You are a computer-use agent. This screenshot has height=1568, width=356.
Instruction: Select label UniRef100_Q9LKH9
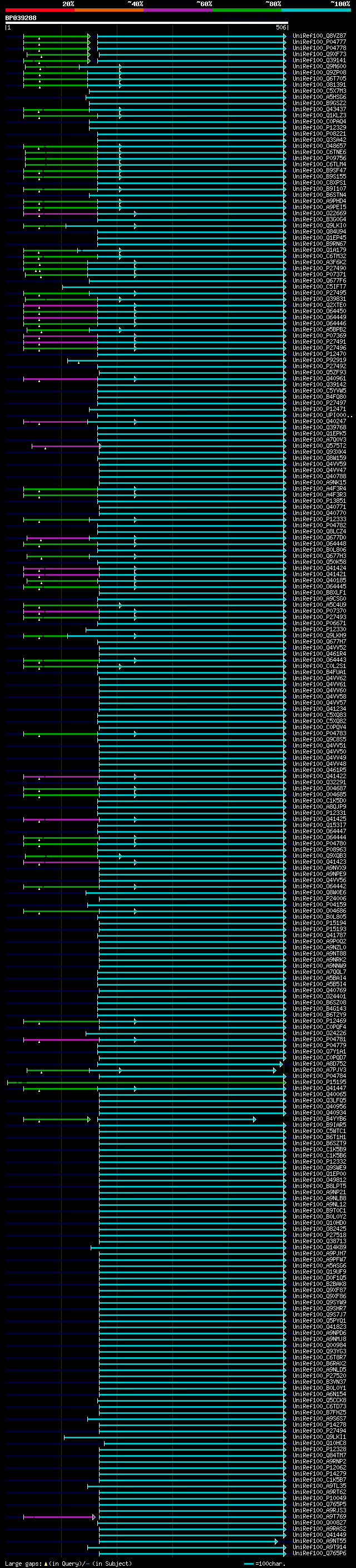click(x=319, y=635)
